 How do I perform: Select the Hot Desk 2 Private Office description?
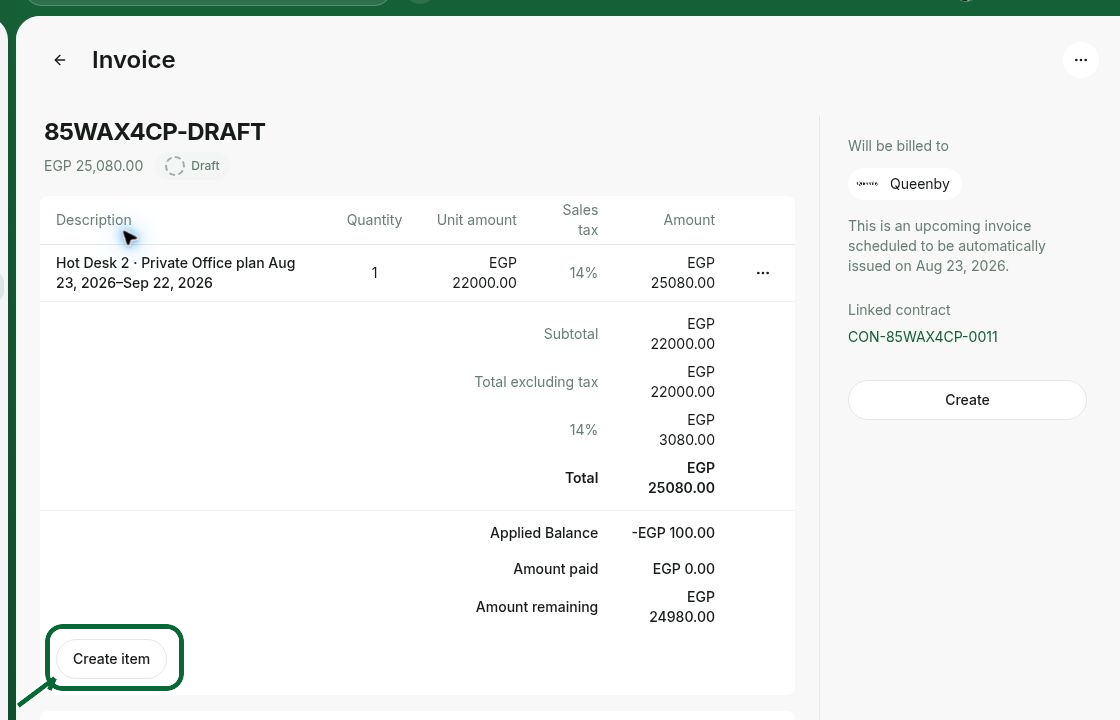tap(176, 273)
